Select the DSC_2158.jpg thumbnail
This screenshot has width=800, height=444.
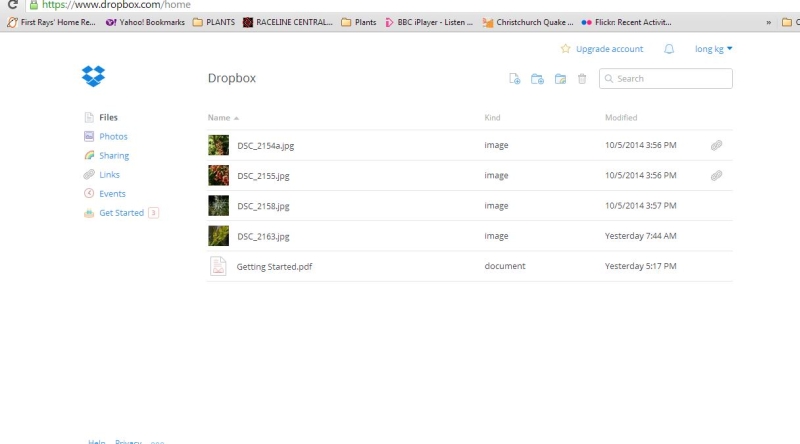218,206
